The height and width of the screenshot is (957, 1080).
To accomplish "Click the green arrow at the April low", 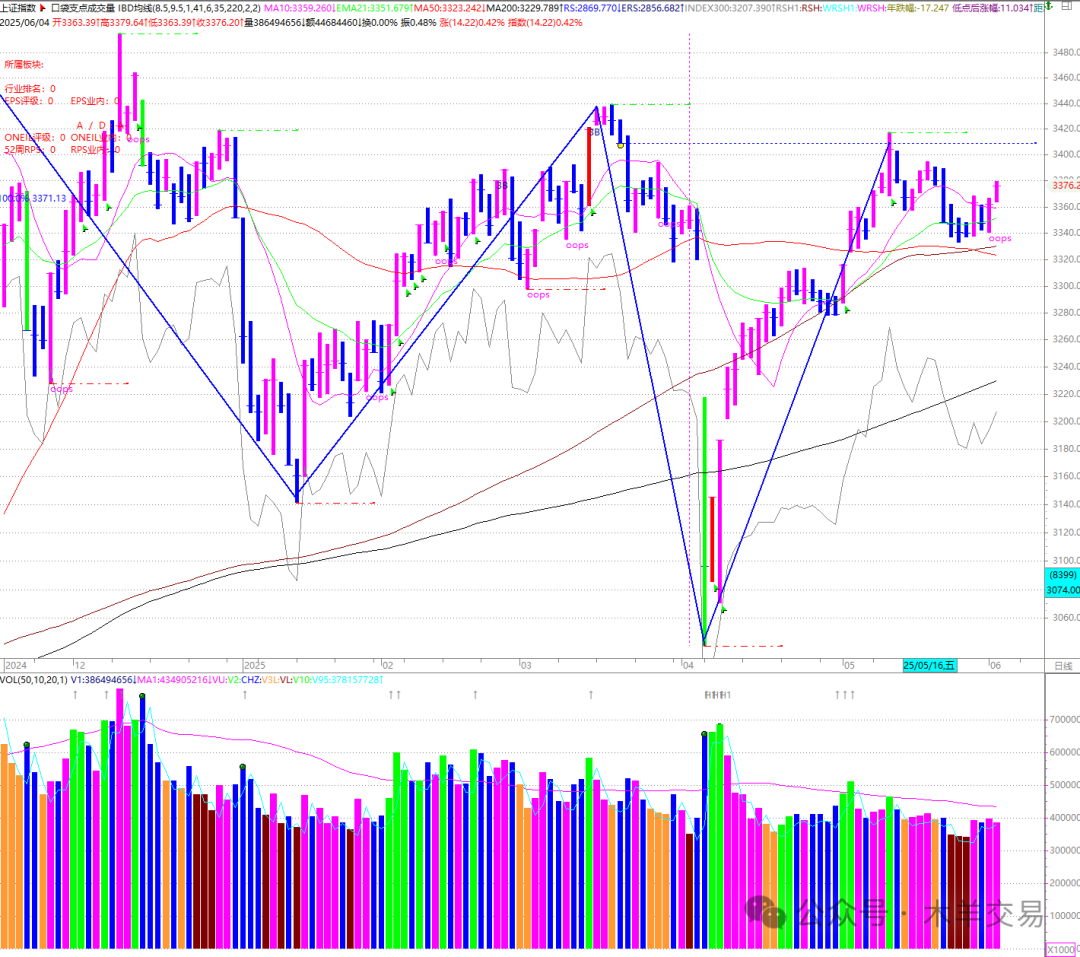I will click(723, 609).
